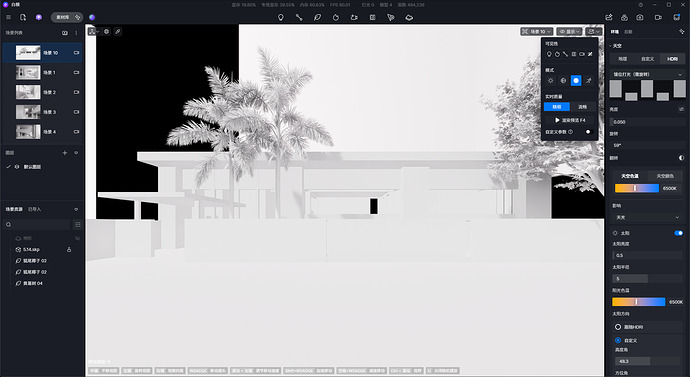The width and height of the screenshot is (690, 377).
Task: Open the display (eye) dropdown in the viewport
Action: click(569, 32)
